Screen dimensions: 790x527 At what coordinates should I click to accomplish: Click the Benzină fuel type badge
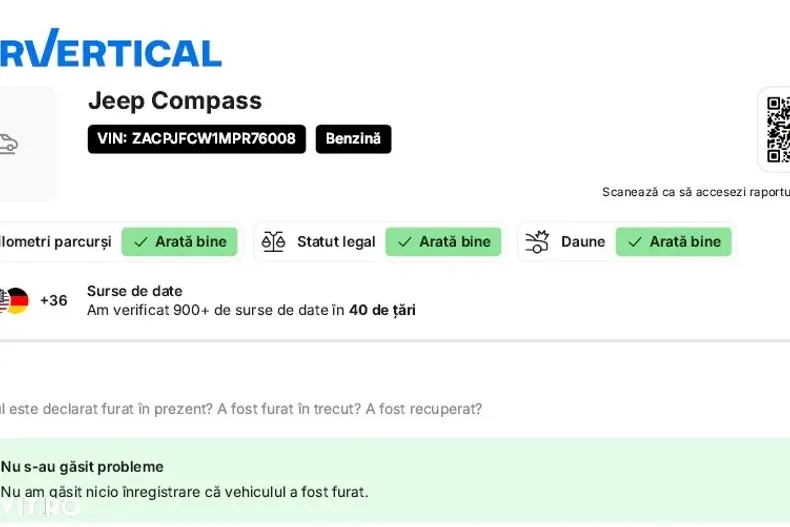(x=353, y=139)
